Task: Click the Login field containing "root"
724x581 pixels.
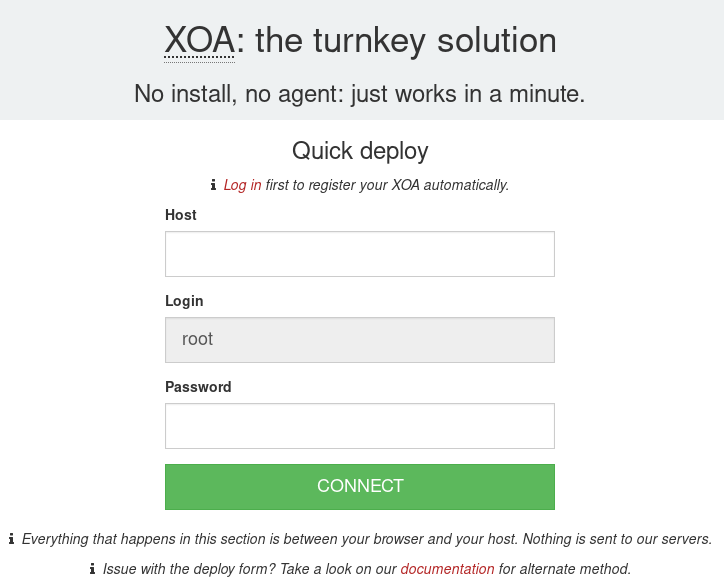Action: [x=359, y=340]
